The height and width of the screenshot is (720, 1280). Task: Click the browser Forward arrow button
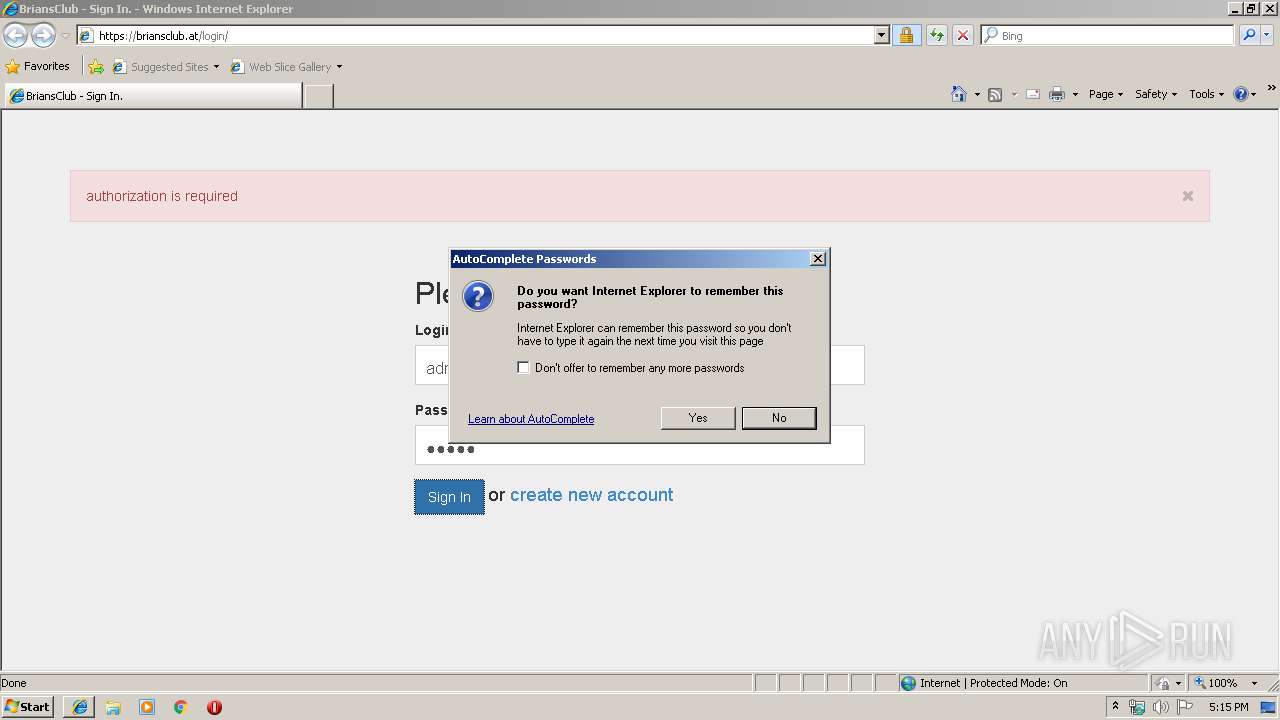(x=43, y=36)
